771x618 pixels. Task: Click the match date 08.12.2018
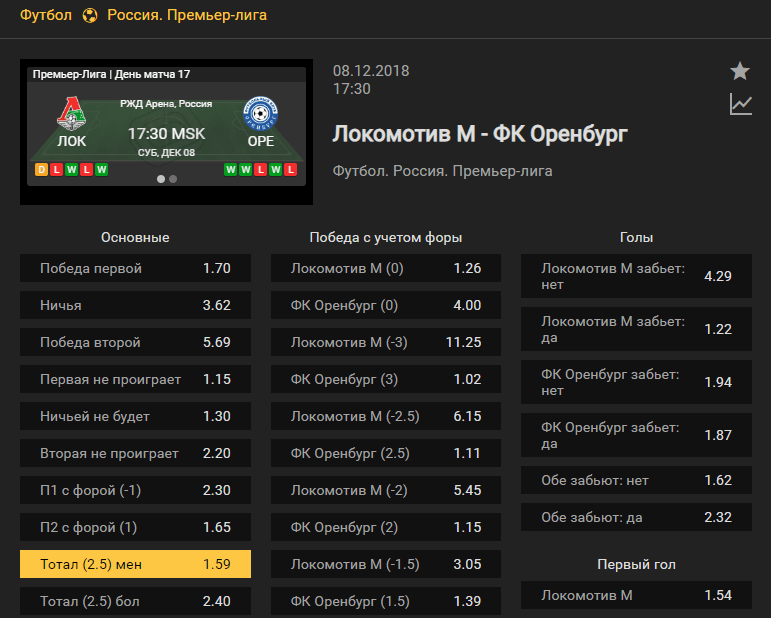point(371,71)
